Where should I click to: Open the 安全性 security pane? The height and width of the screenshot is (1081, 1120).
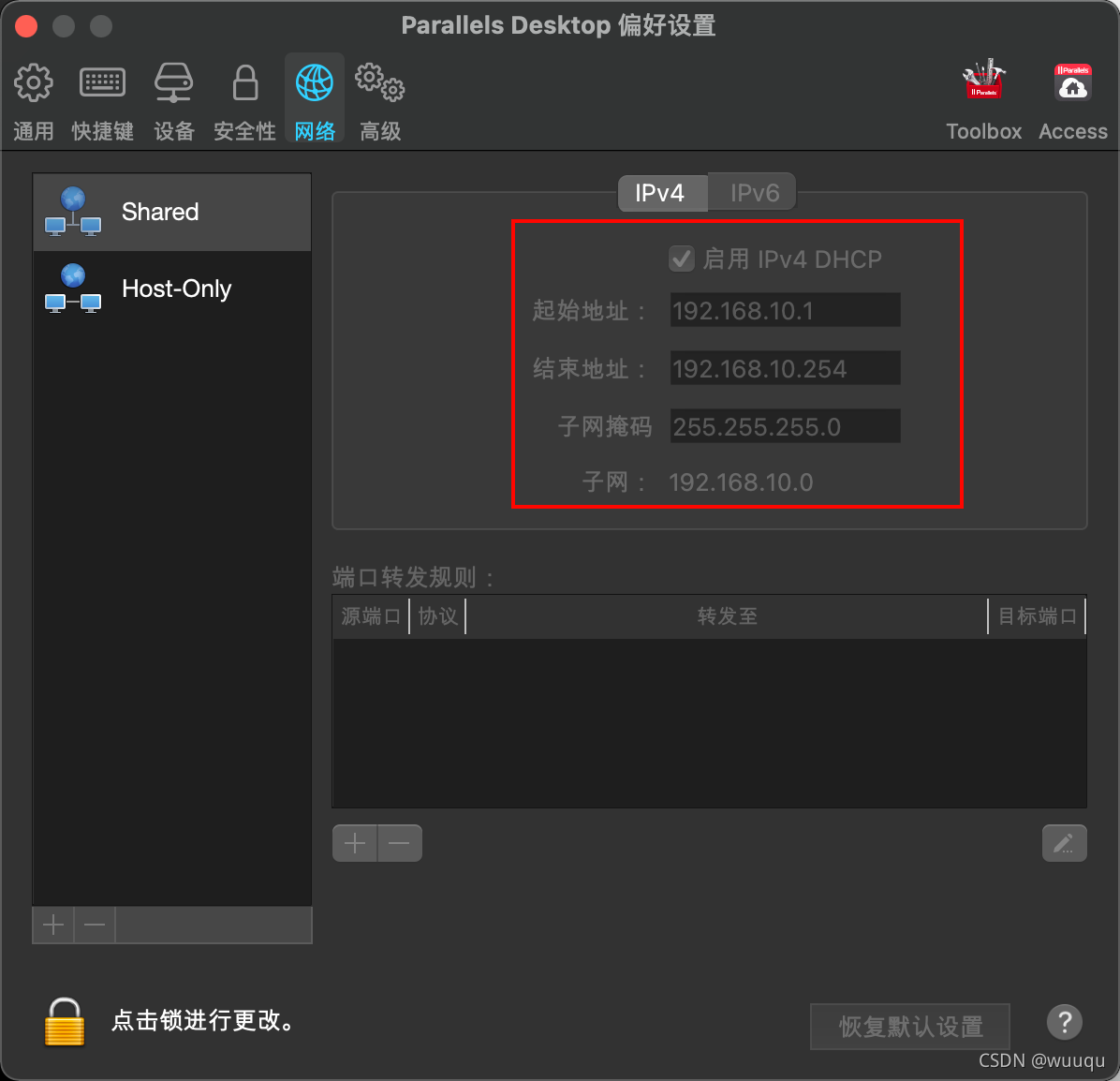click(x=244, y=100)
